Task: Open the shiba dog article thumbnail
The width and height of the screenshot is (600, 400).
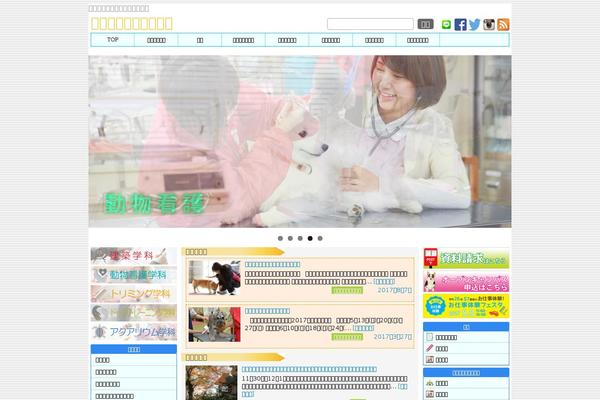Action: (x=214, y=278)
